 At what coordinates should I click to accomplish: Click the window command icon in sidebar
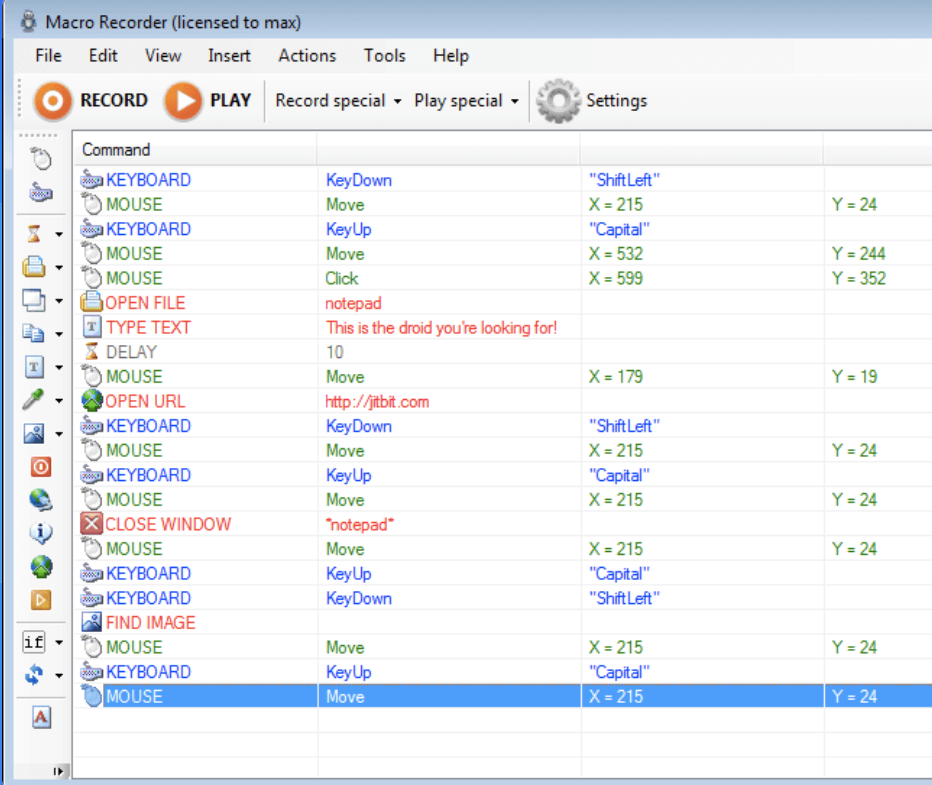34,300
